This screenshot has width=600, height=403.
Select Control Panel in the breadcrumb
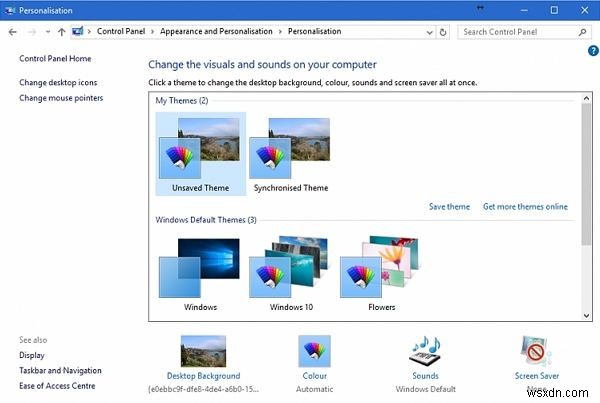click(x=121, y=31)
